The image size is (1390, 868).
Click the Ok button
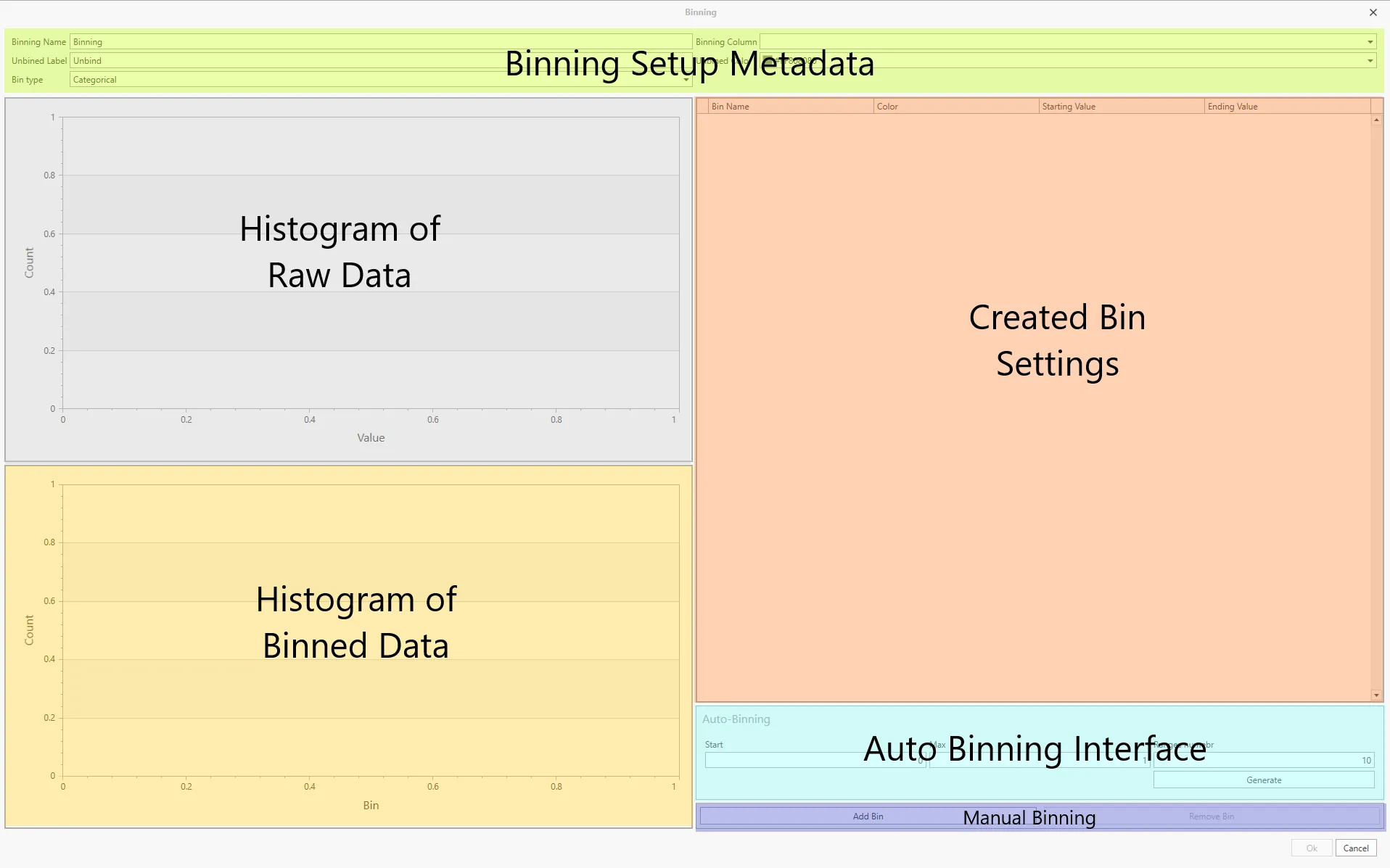coord(1311,848)
